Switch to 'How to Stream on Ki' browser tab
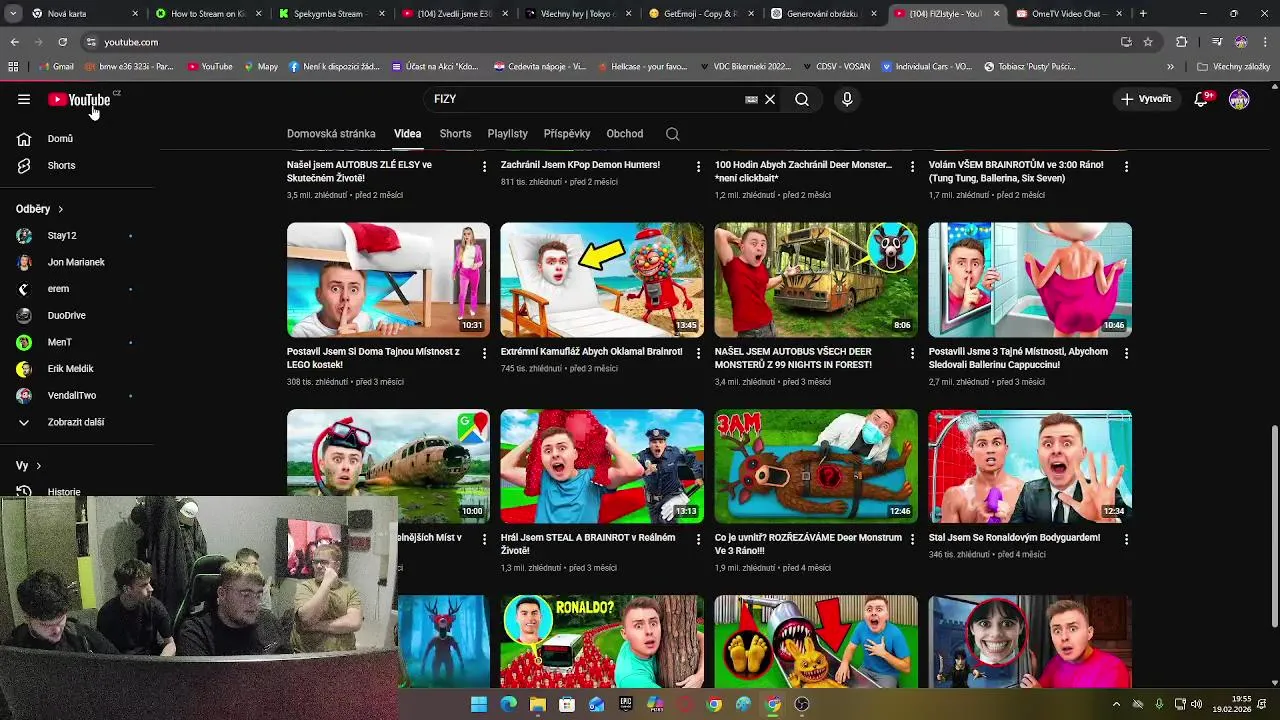The height and width of the screenshot is (720, 1280). 208,14
